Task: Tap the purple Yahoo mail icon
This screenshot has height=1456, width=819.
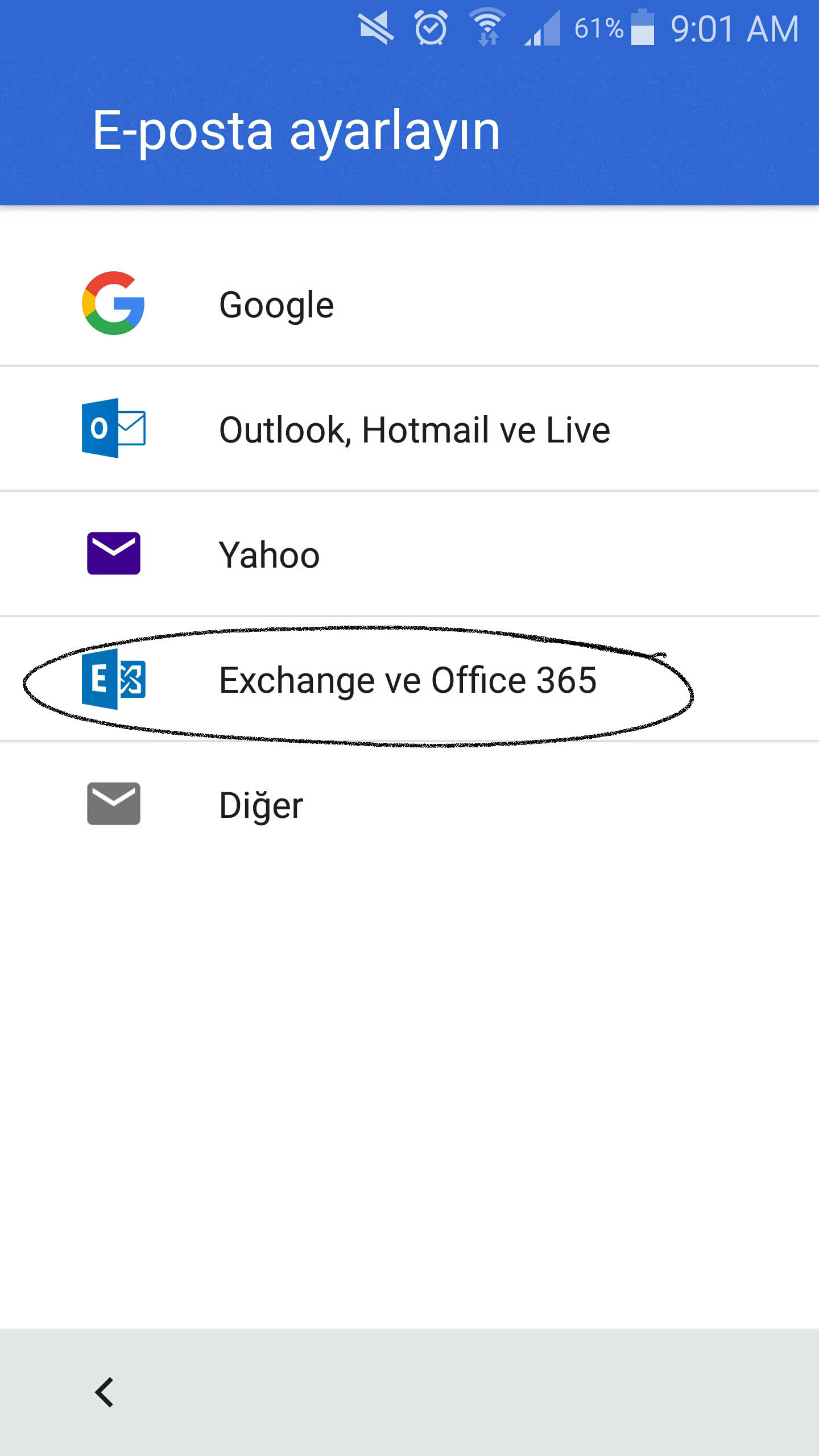Action: click(x=113, y=553)
